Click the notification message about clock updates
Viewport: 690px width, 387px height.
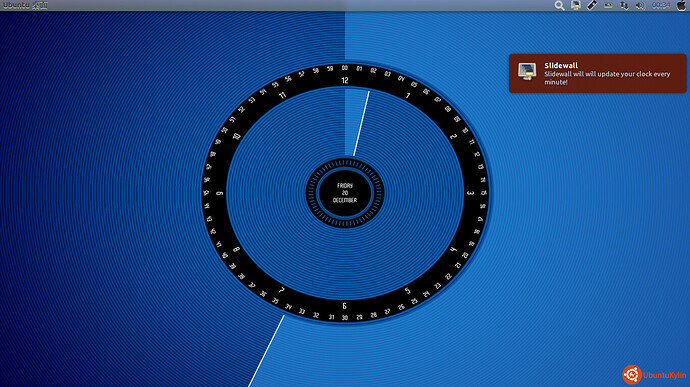[607, 78]
